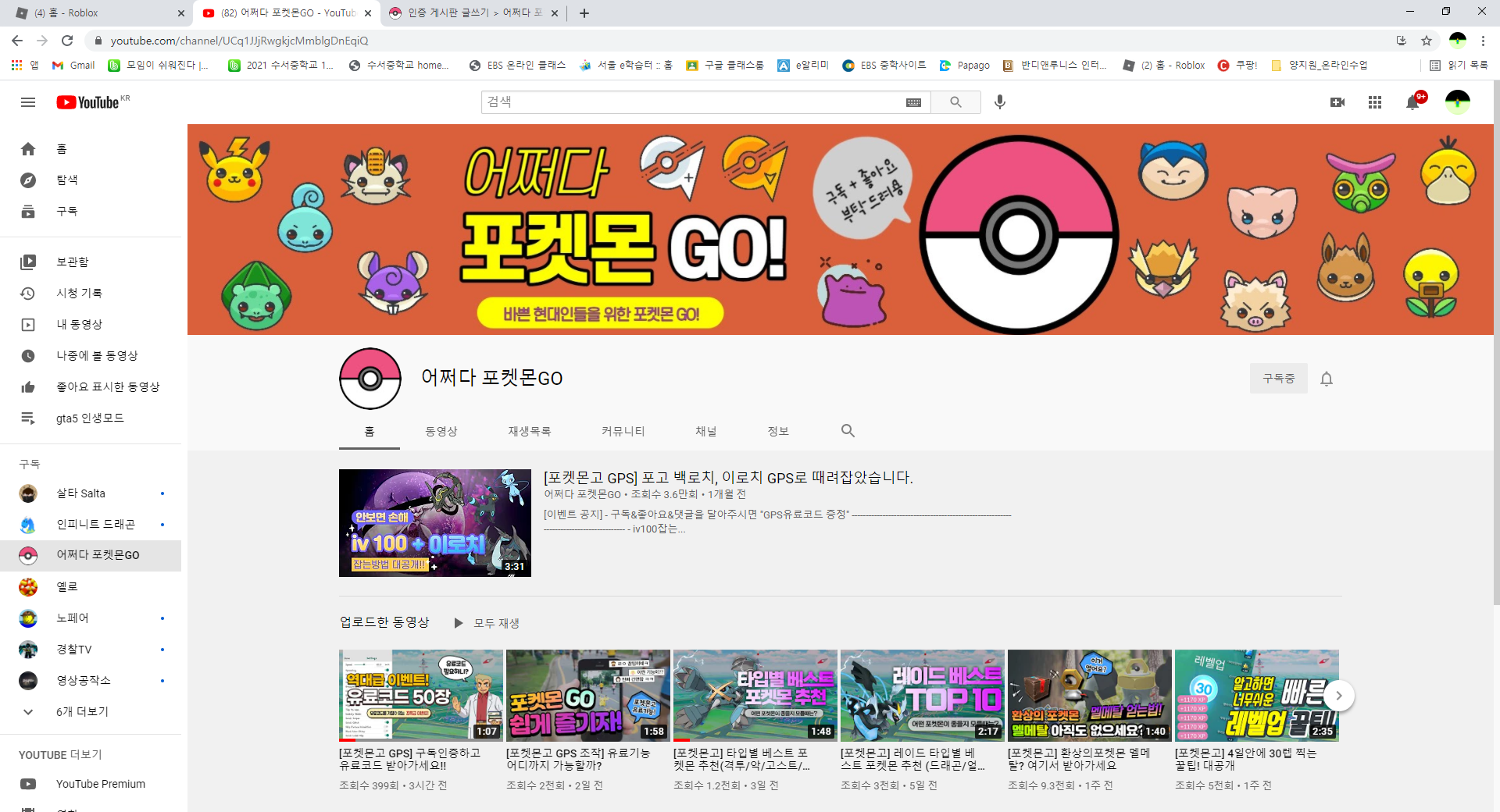Open the featured iv 100 이로치 video thumbnail

pos(434,523)
